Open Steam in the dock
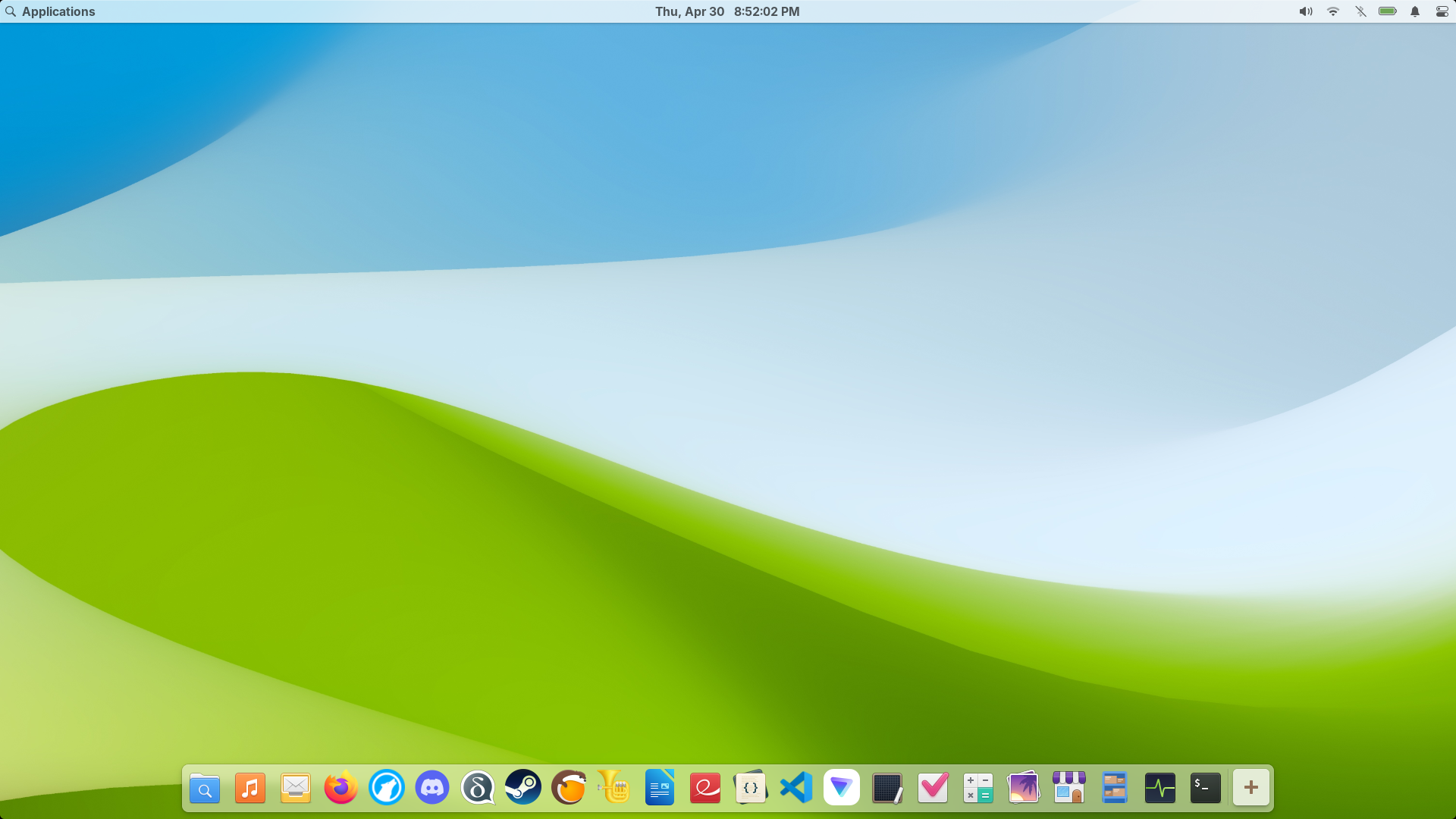 [523, 788]
